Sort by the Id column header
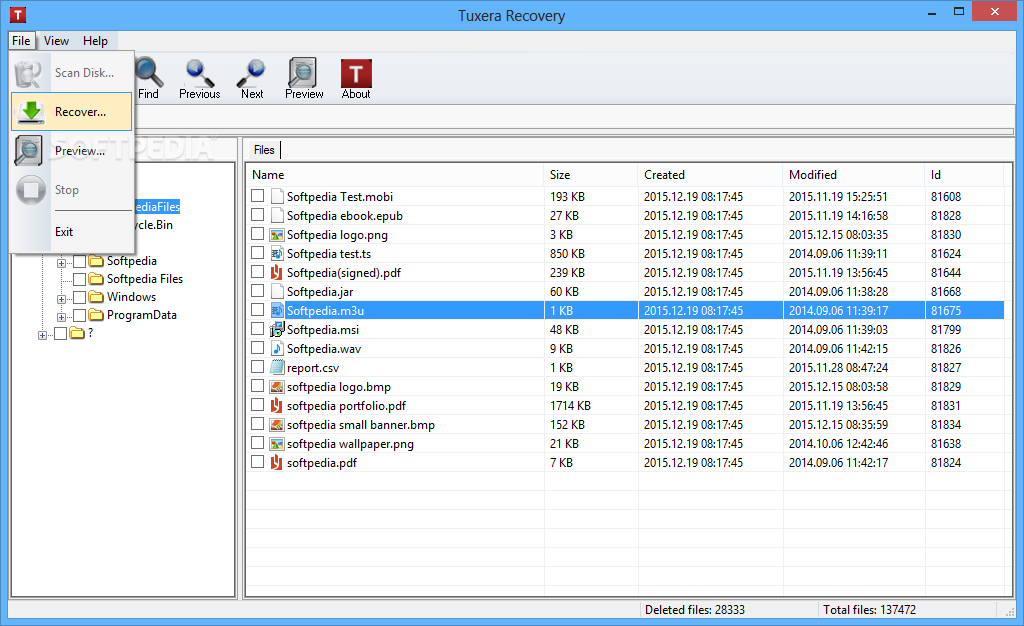Viewport: 1024px width, 626px height. pos(964,174)
